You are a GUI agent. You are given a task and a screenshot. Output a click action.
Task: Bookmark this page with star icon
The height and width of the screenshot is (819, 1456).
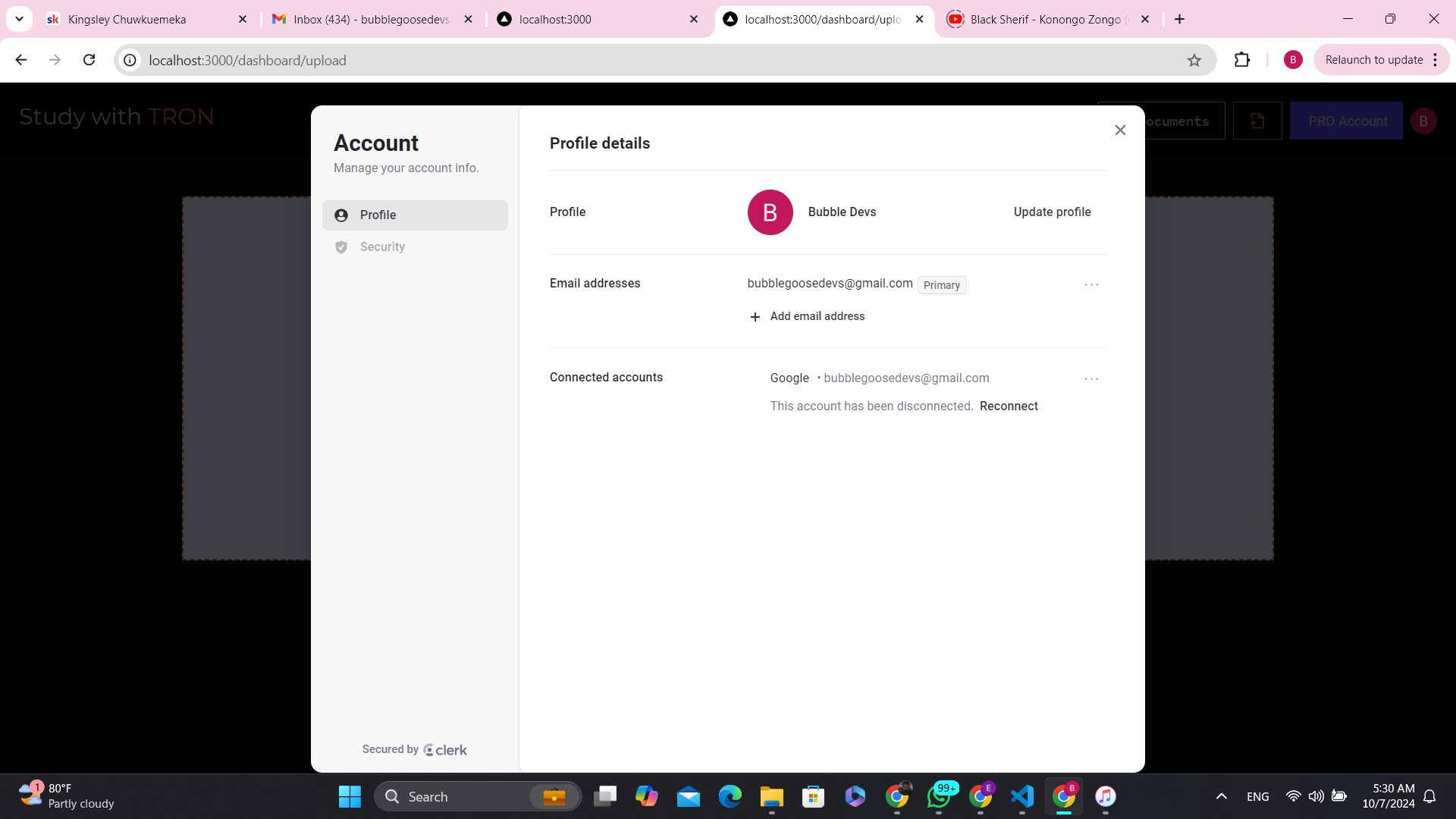click(x=1194, y=61)
